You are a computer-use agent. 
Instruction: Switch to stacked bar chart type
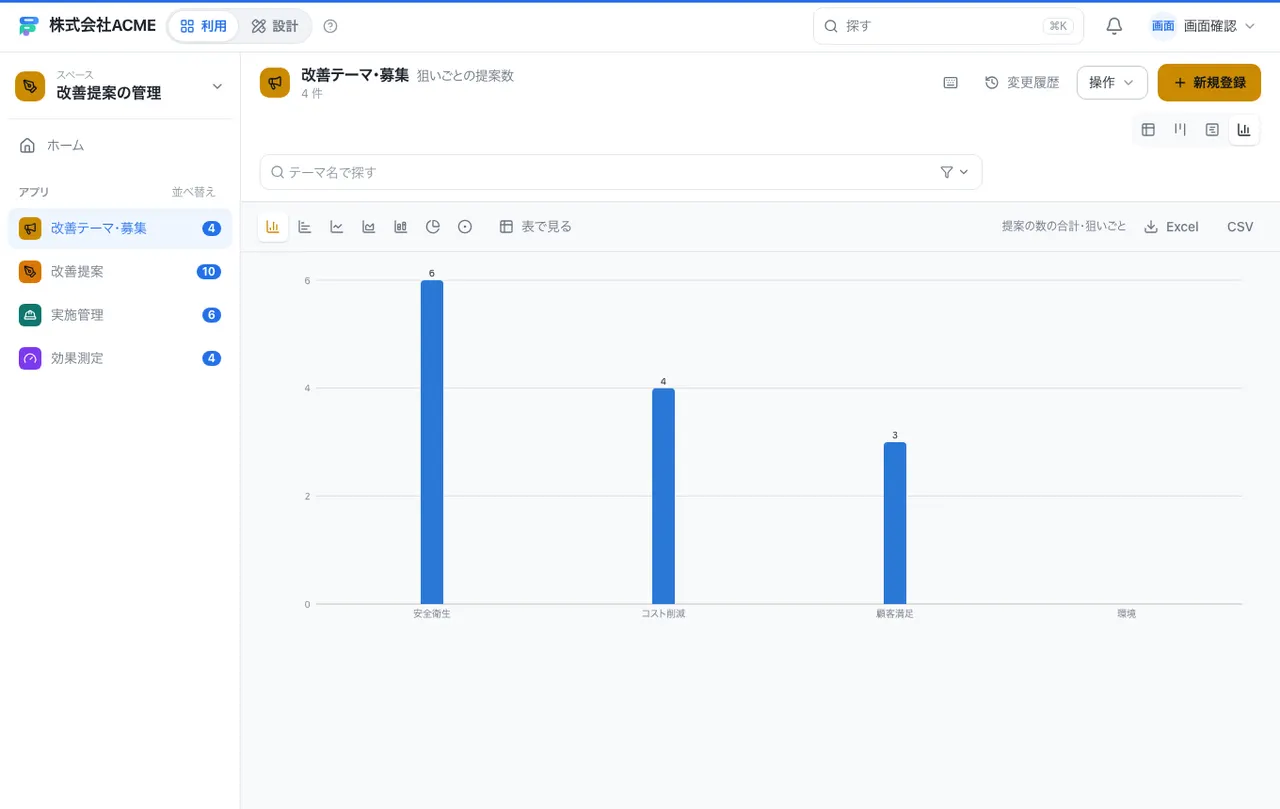click(x=401, y=227)
